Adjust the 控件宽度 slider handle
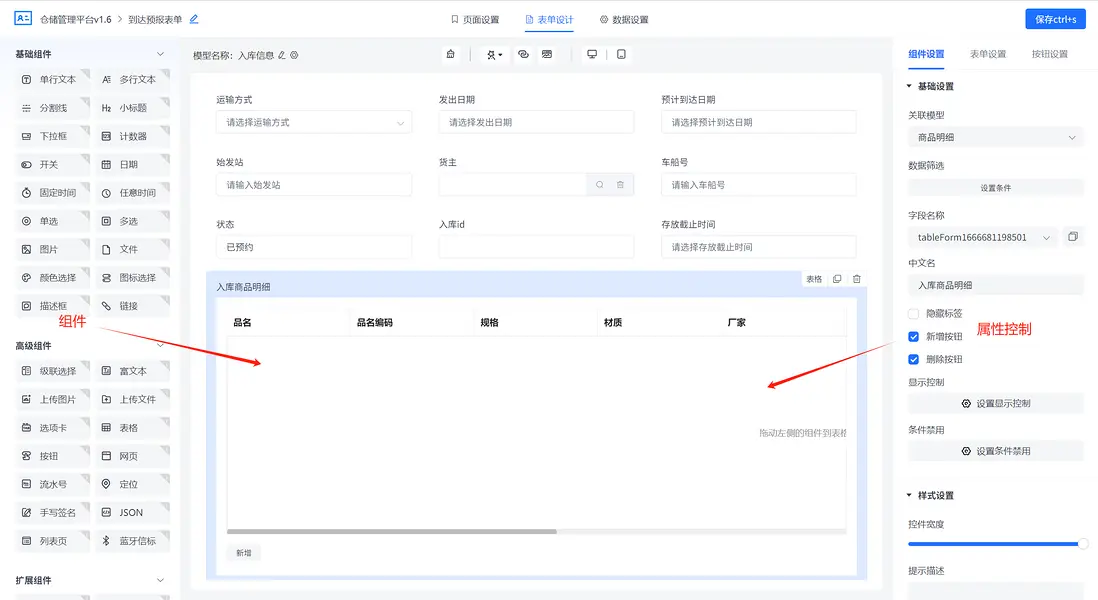1098x600 pixels. click(1083, 544)
